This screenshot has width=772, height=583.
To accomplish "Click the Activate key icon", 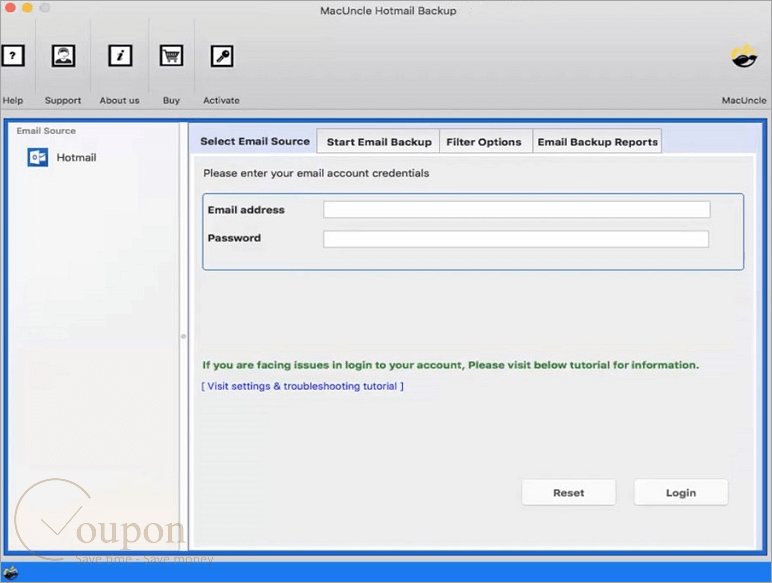I will coord(222,56).
